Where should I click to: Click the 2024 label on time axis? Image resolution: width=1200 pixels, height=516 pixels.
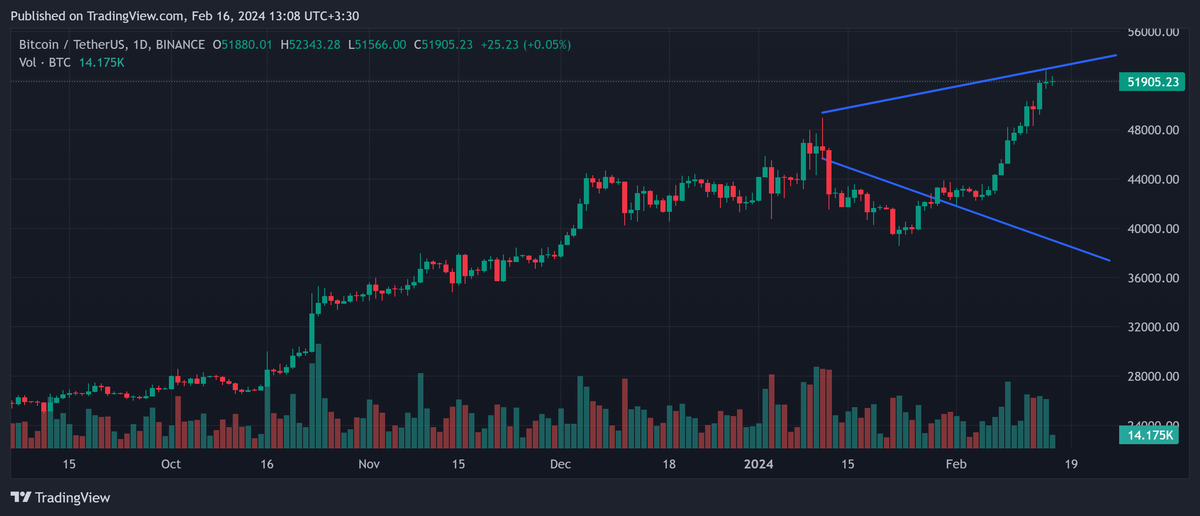[760, 464]
